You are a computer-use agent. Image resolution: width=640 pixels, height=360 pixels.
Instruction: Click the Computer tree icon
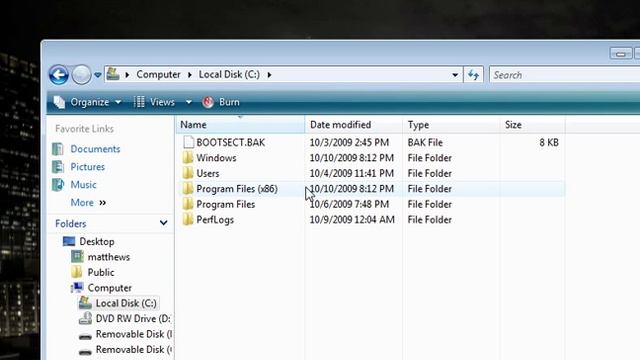point(77,288)
